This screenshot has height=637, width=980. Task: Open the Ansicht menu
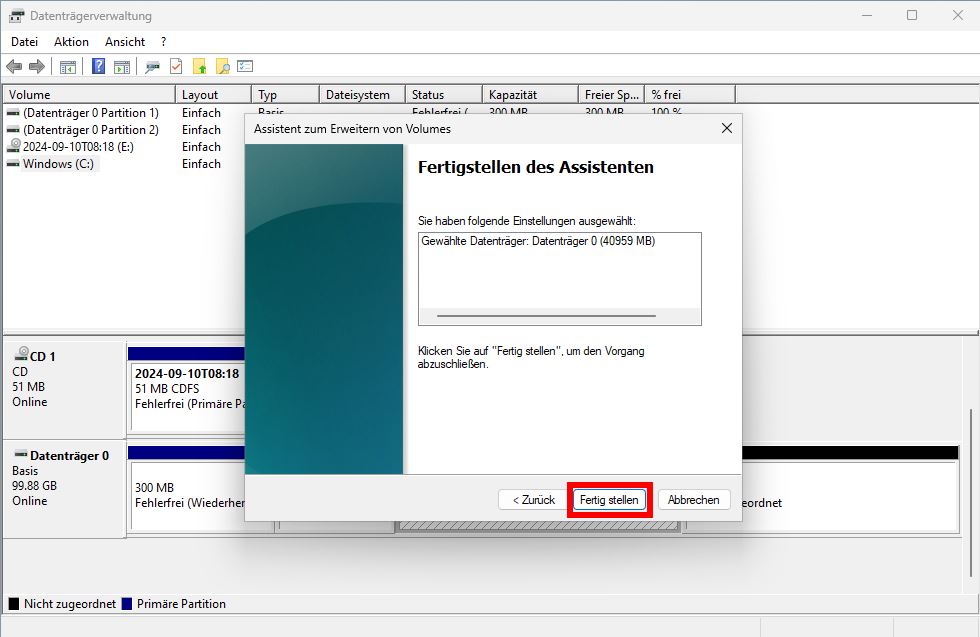point(124,41)
